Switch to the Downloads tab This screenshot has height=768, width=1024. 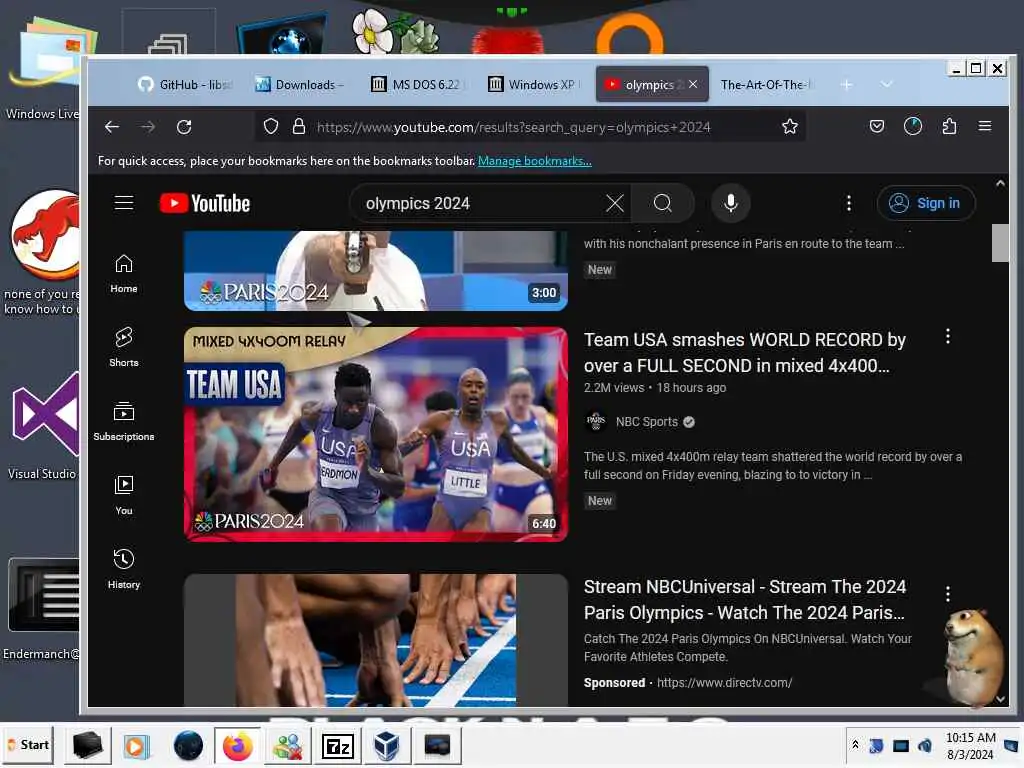(x=300, y=84)
